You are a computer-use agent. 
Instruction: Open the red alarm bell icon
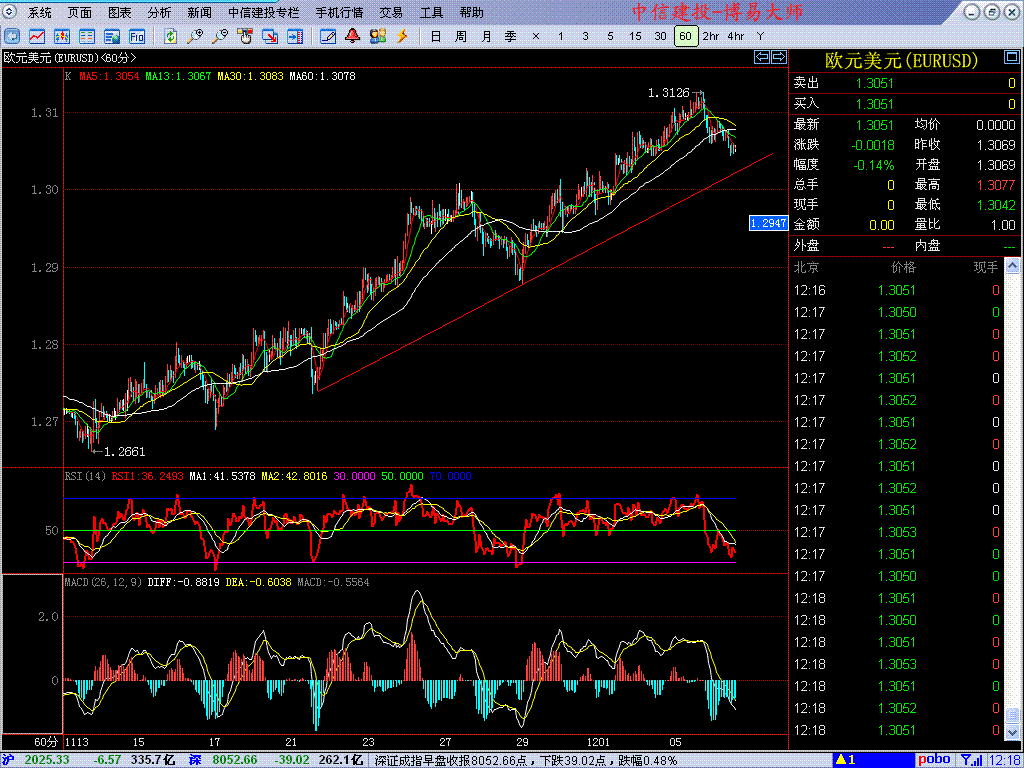353,36
